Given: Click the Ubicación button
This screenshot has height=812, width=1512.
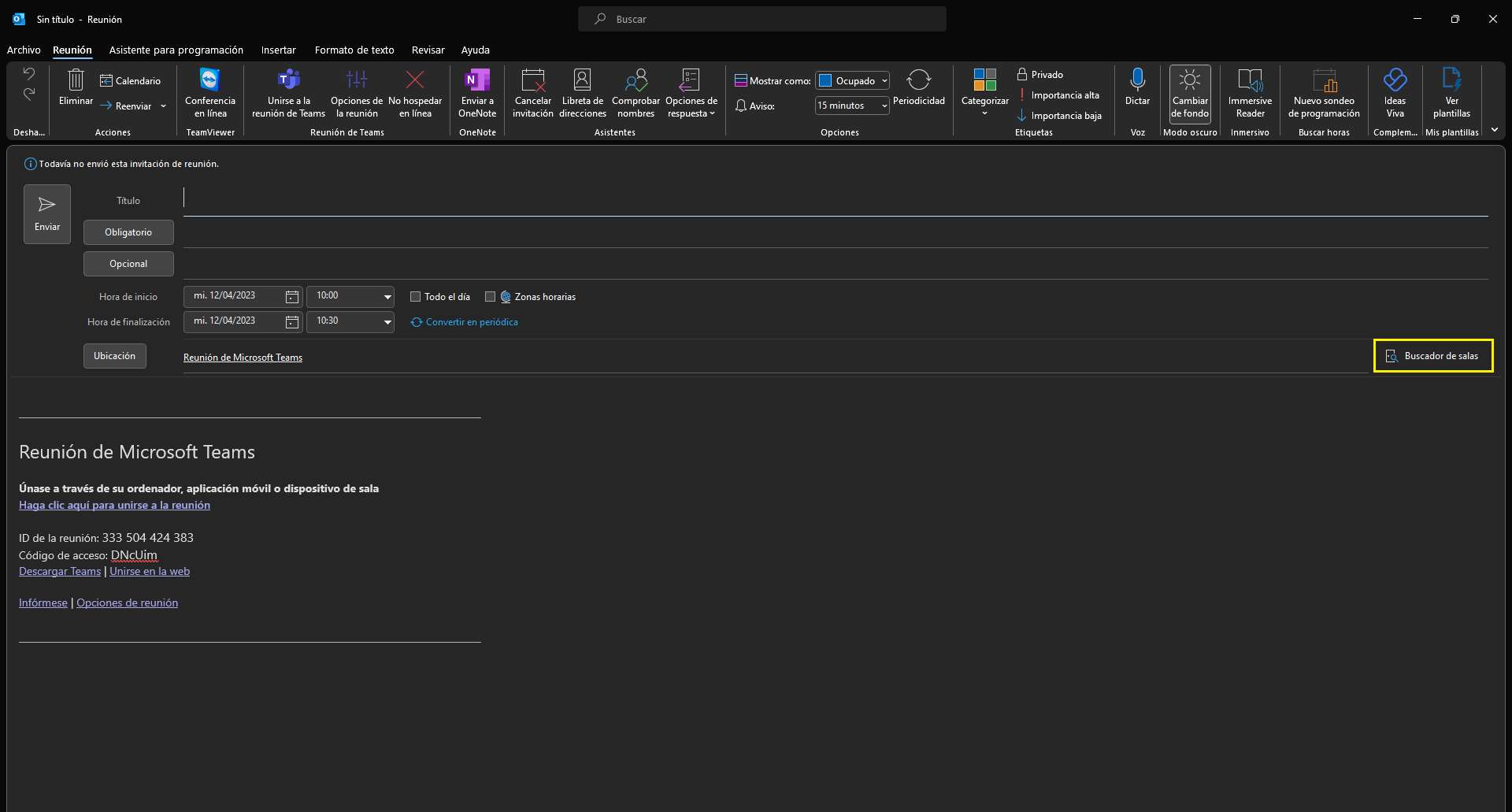Looking at the screenshot, I should pos(115,356).
